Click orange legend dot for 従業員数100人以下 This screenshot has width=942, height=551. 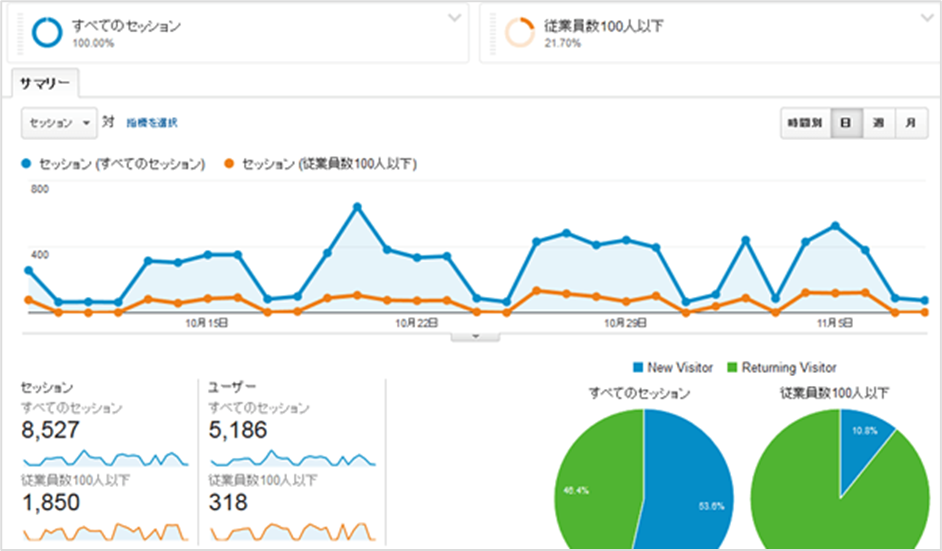229,163
